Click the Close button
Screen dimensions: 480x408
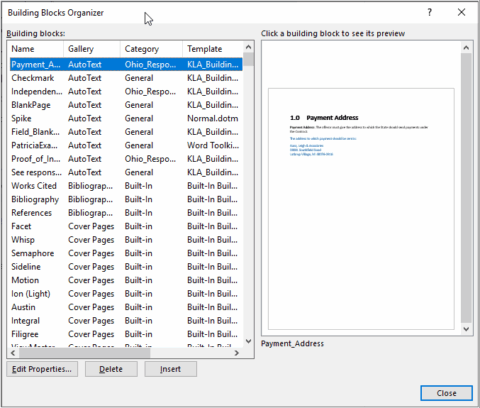click(x=446, y=393)
